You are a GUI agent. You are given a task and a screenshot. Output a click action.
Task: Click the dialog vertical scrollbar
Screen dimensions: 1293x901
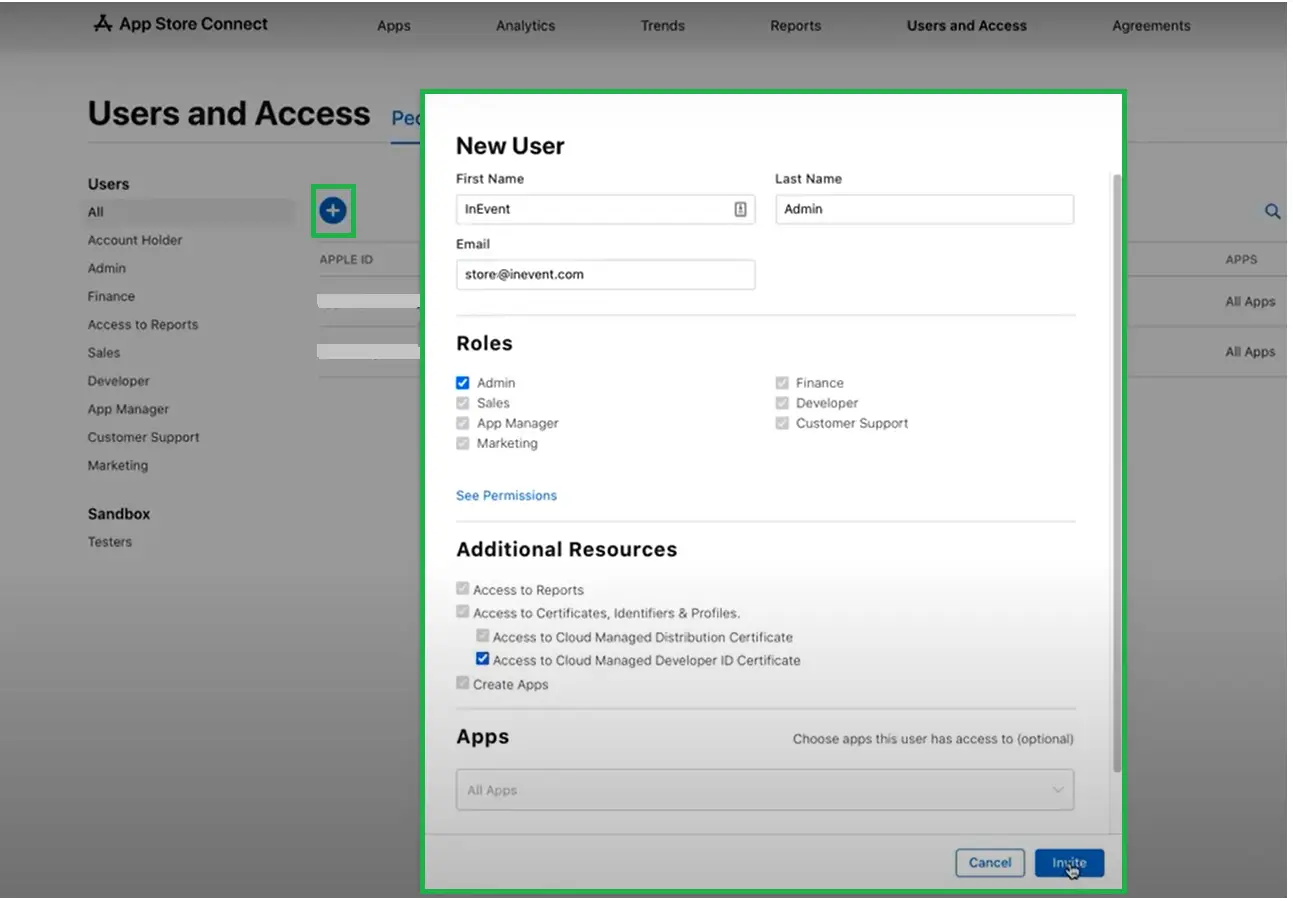pos(1117,472)
